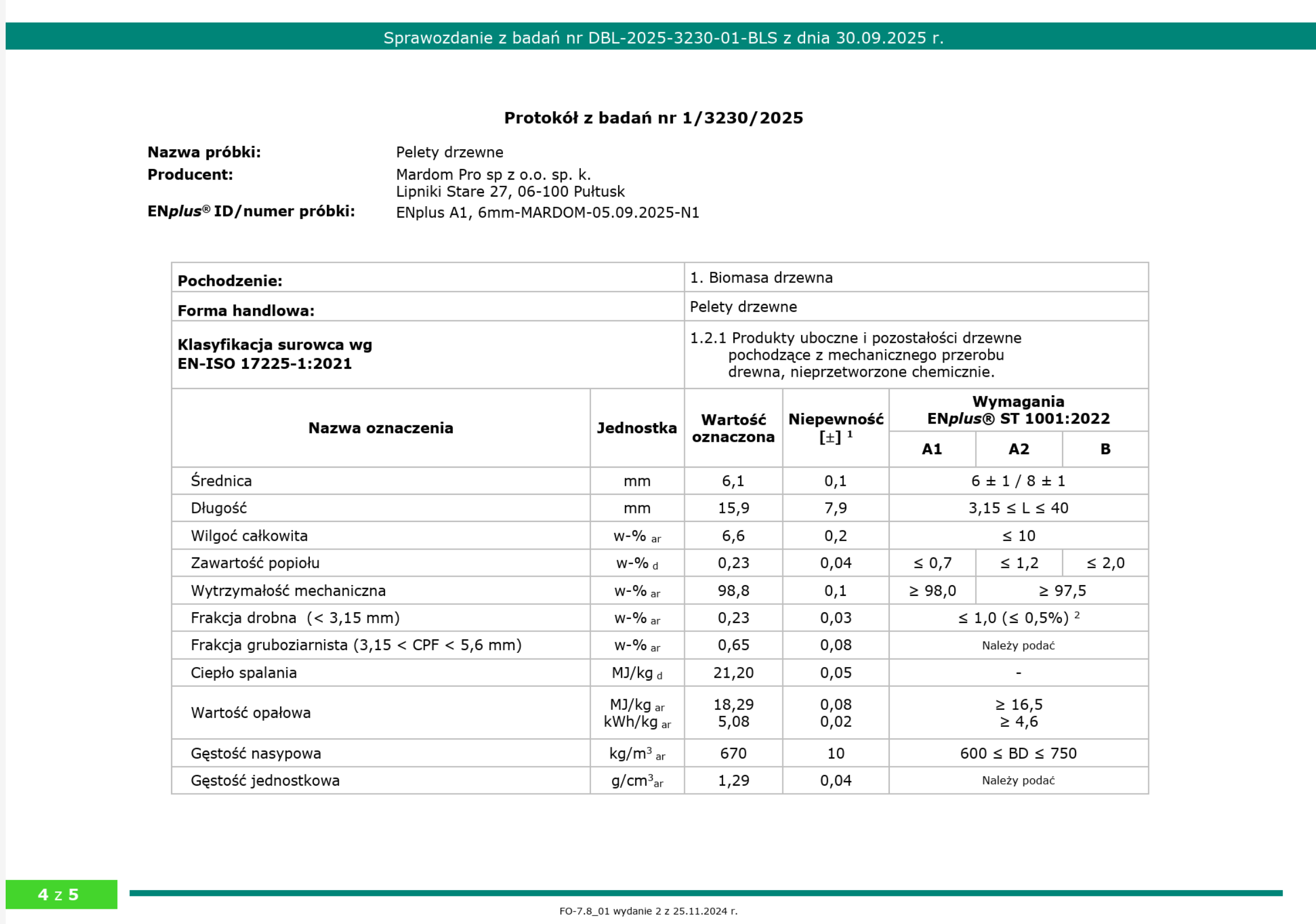
Task: Click the "Forma handlowa:" row label
Action: (x=246, y=310)
